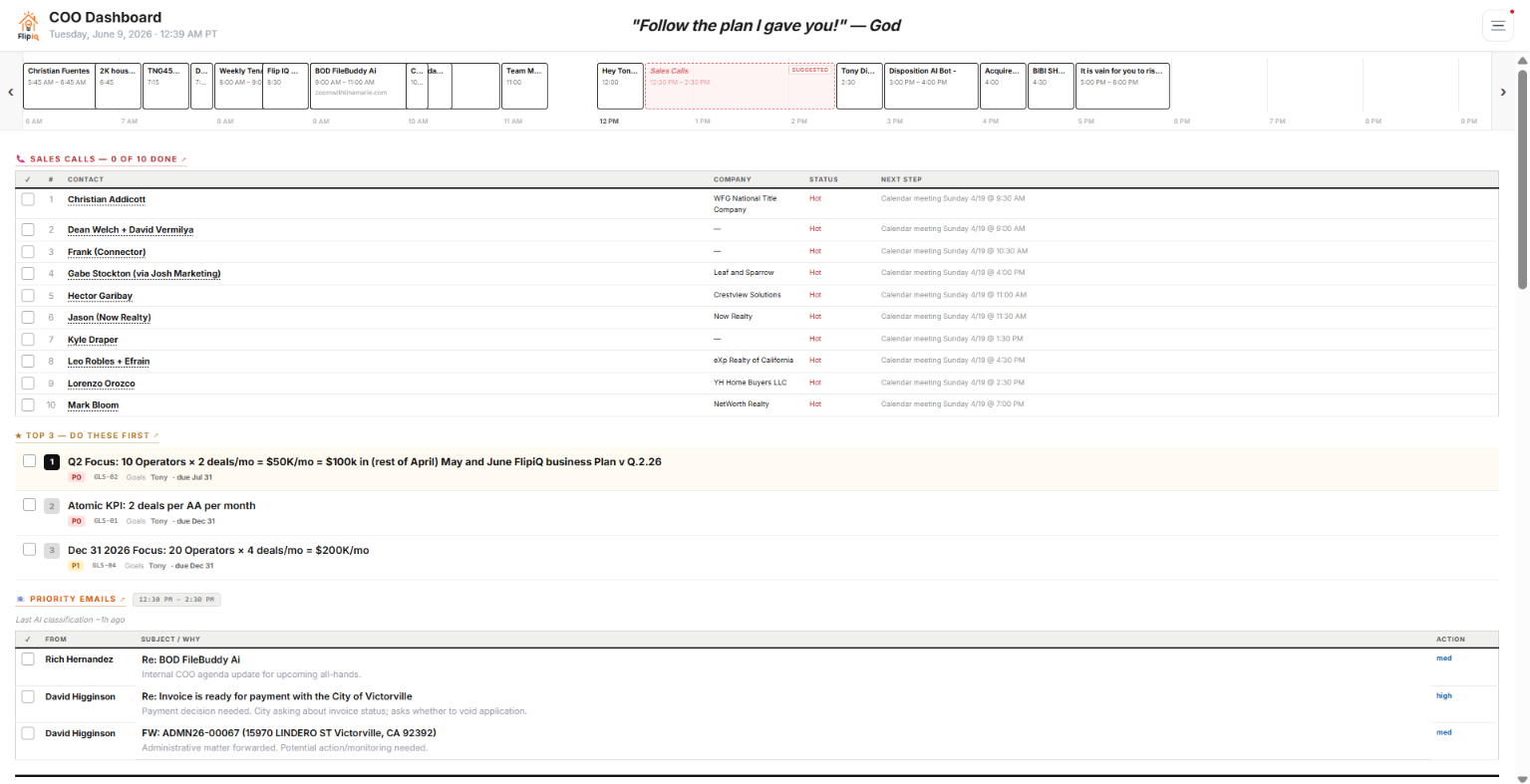Tick the Dec 31 2026 Focus checkbox
The width and height of the screenshot is (1530, 784).
pos(29,549)
